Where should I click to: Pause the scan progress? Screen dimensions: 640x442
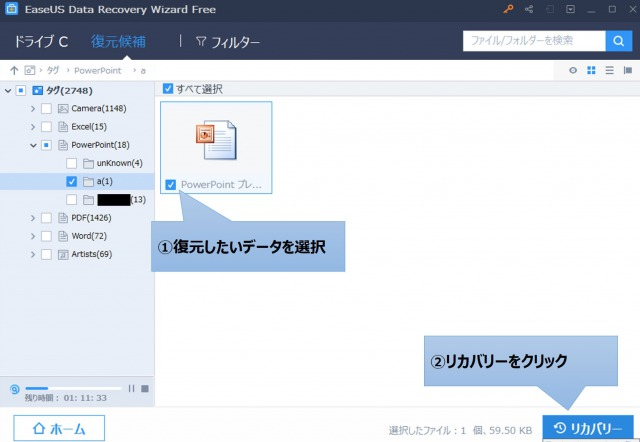(x=131, y=388)
